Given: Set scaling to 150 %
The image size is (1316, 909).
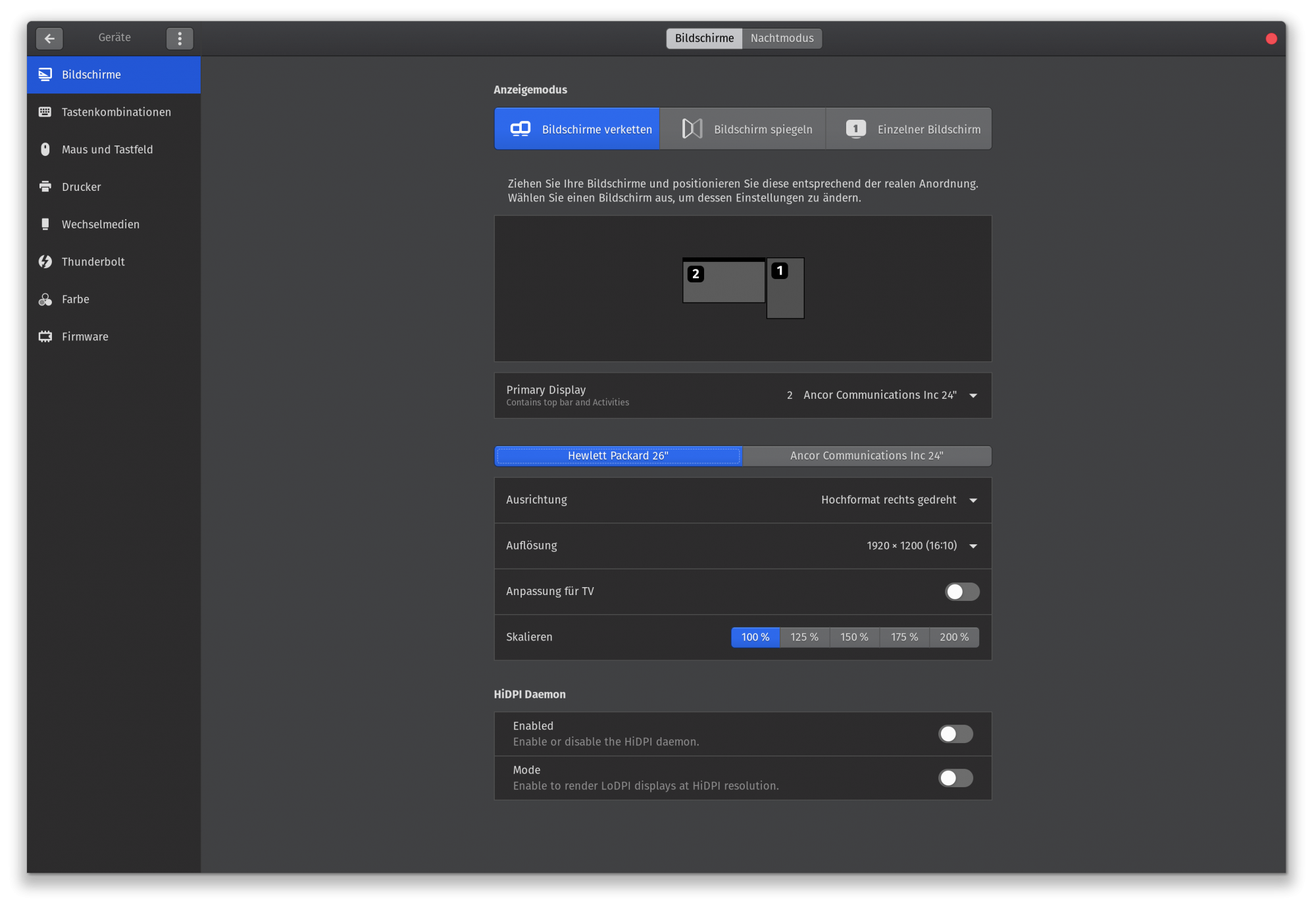Looking at the screenshot, I should 854,637.
